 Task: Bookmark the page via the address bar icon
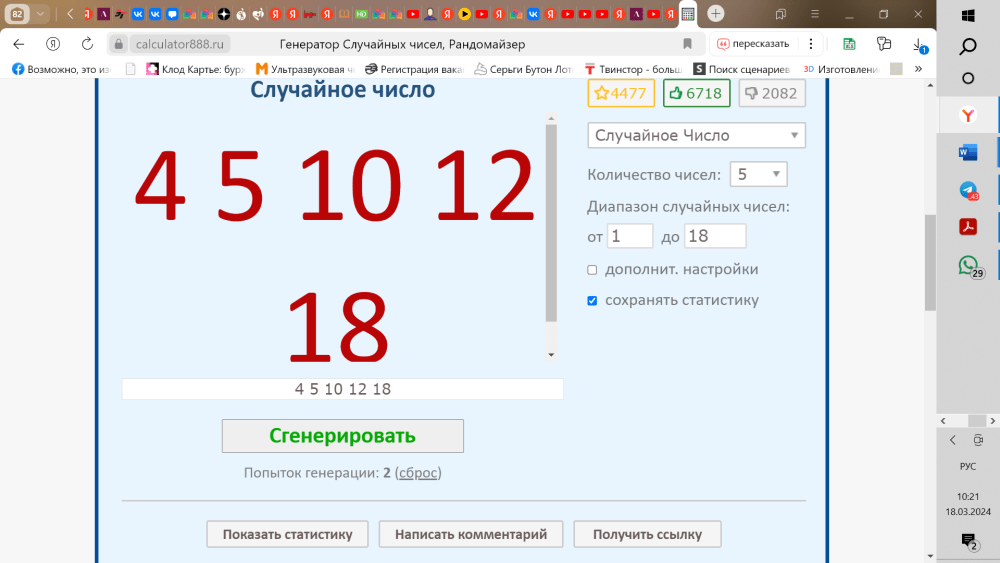click(687, 44)
